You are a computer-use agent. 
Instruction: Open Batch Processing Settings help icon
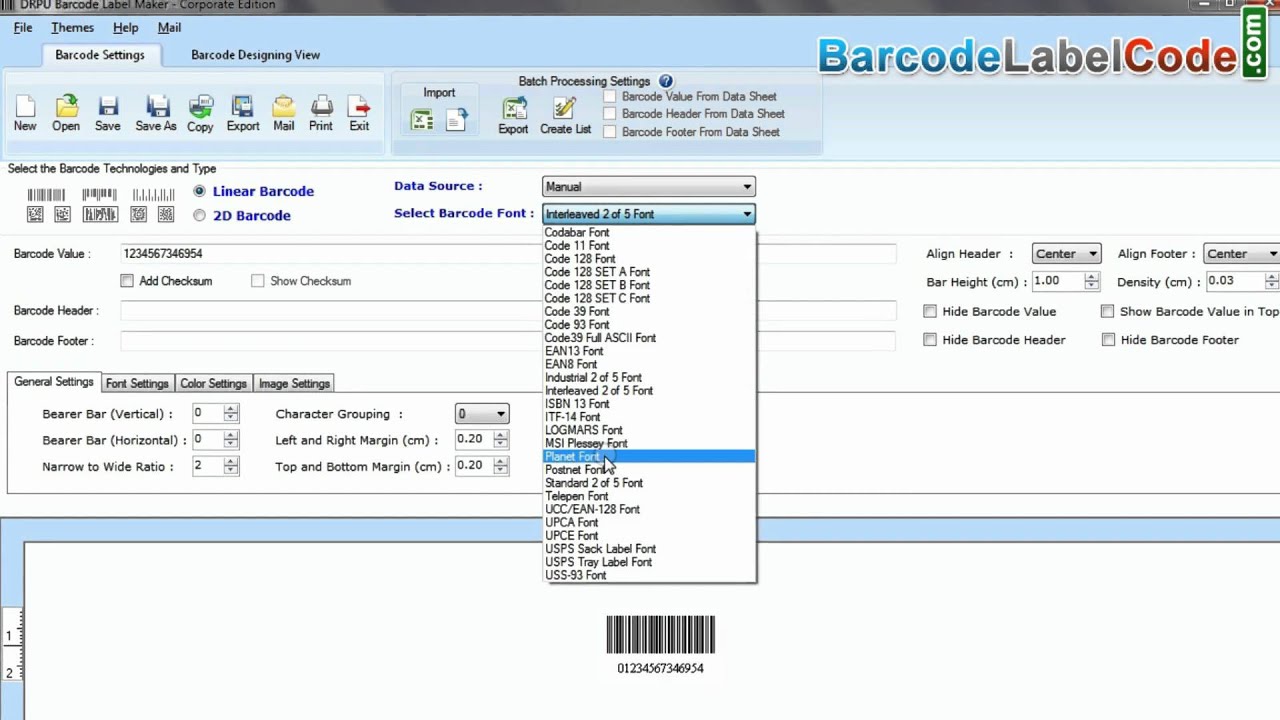coord(666,81)
